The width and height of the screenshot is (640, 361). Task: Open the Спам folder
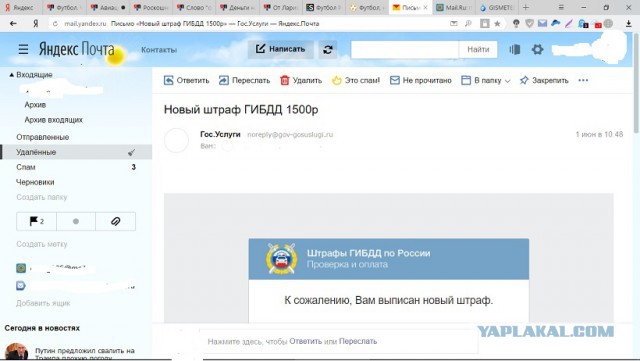[x=26, y=167]
